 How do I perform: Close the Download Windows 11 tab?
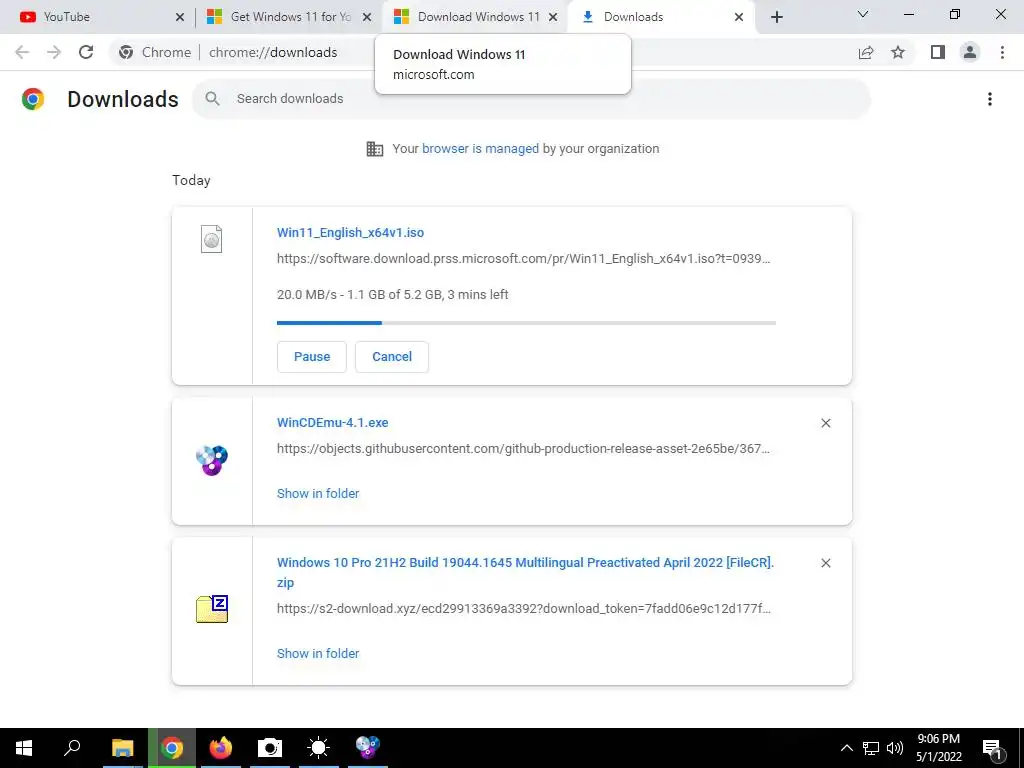click(553, 17)
